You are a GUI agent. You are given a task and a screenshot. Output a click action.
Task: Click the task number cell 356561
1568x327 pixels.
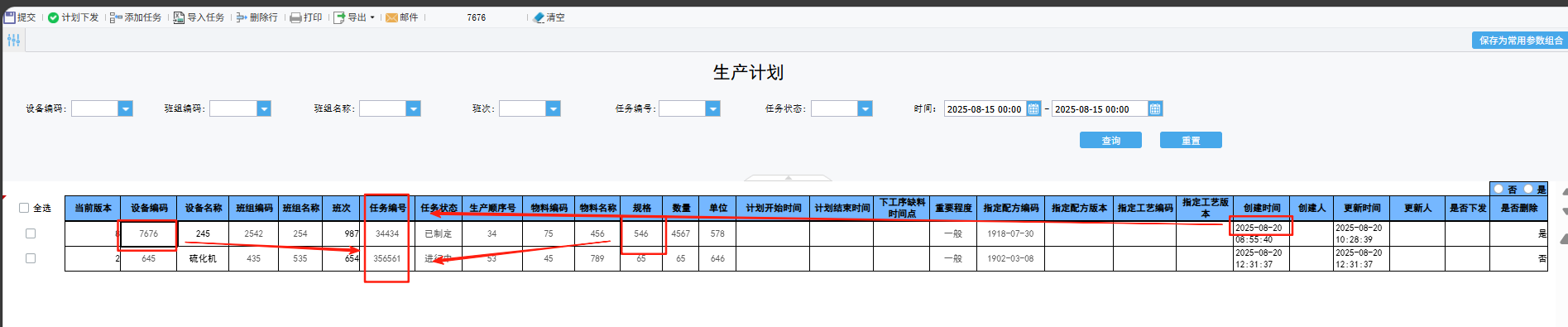tap(387, 258)
